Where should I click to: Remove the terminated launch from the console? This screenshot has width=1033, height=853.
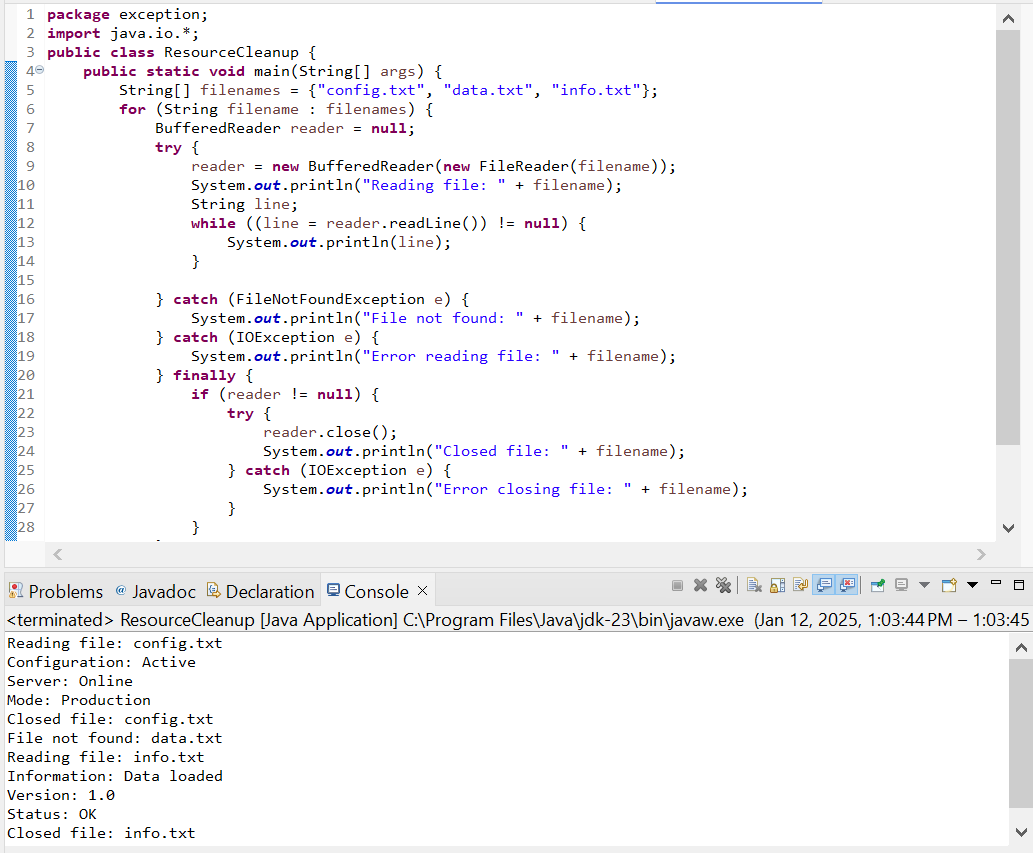700,586
